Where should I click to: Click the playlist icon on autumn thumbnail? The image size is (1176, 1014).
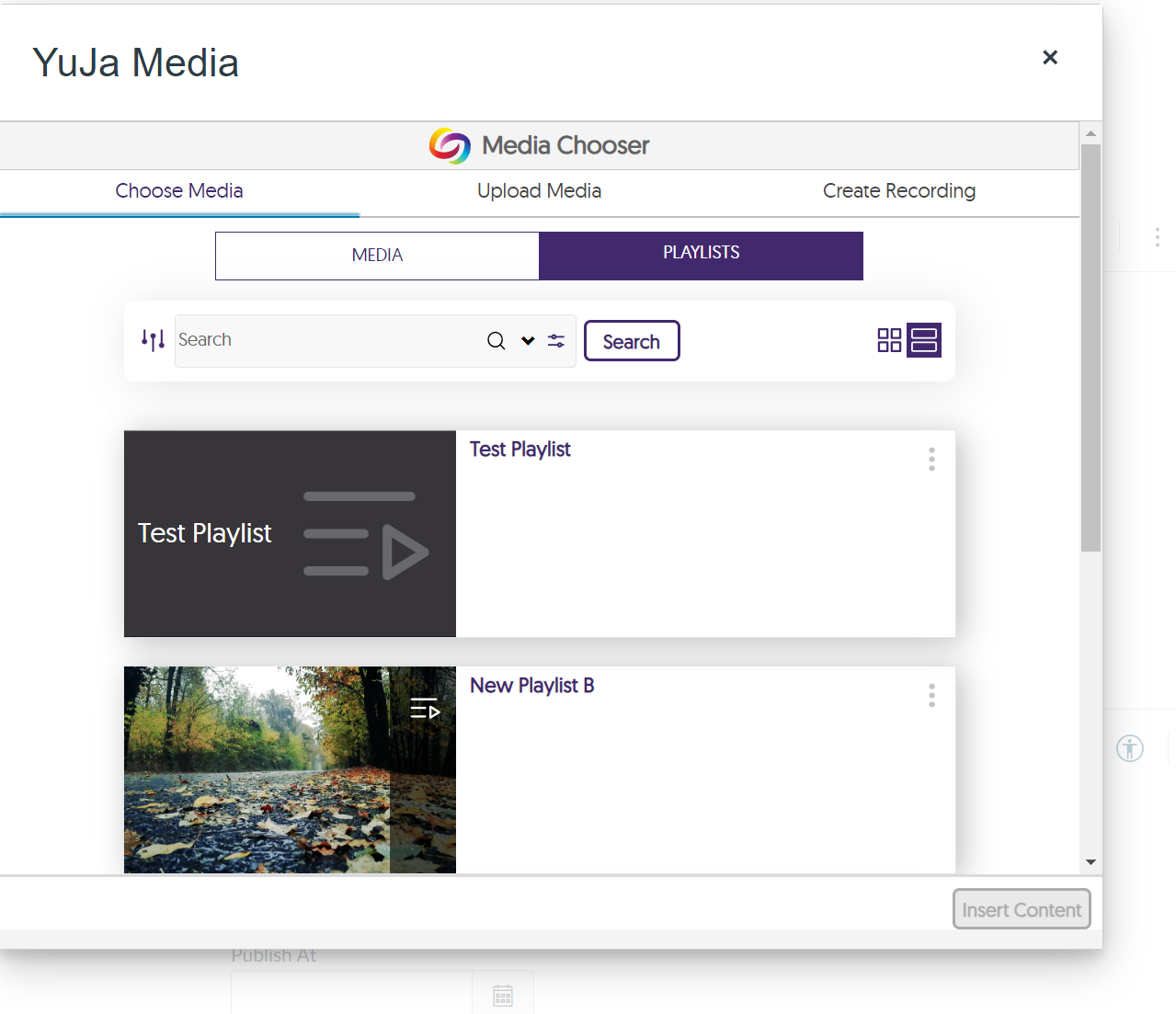tap(425, 709)
